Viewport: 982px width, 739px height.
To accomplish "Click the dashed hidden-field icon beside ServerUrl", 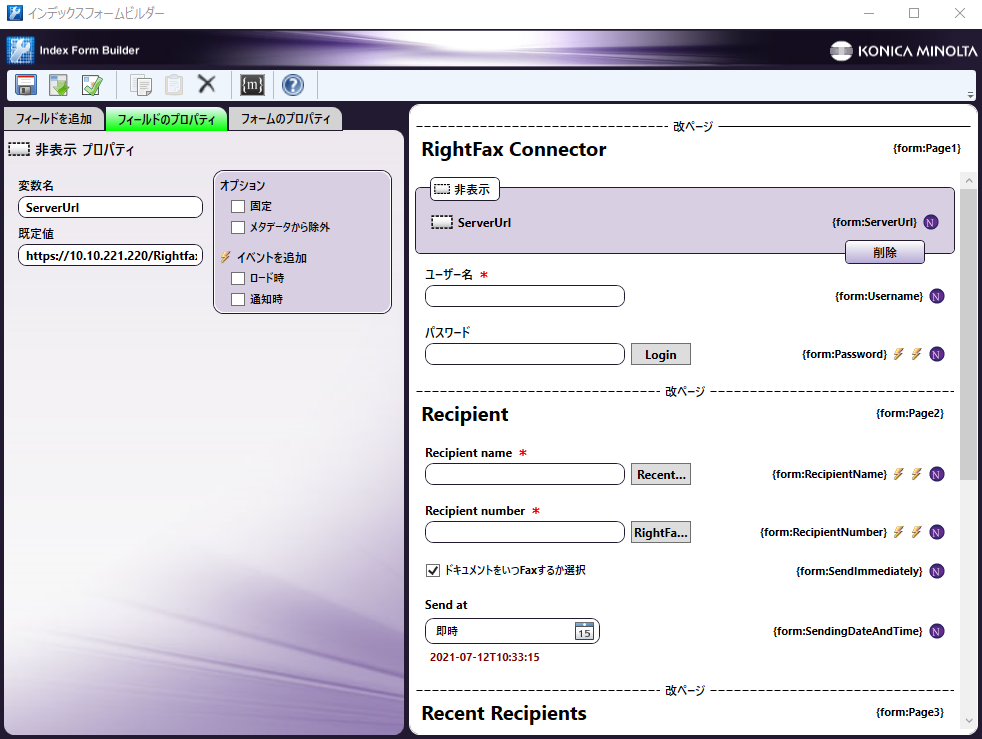I will [x=442, y=222].
